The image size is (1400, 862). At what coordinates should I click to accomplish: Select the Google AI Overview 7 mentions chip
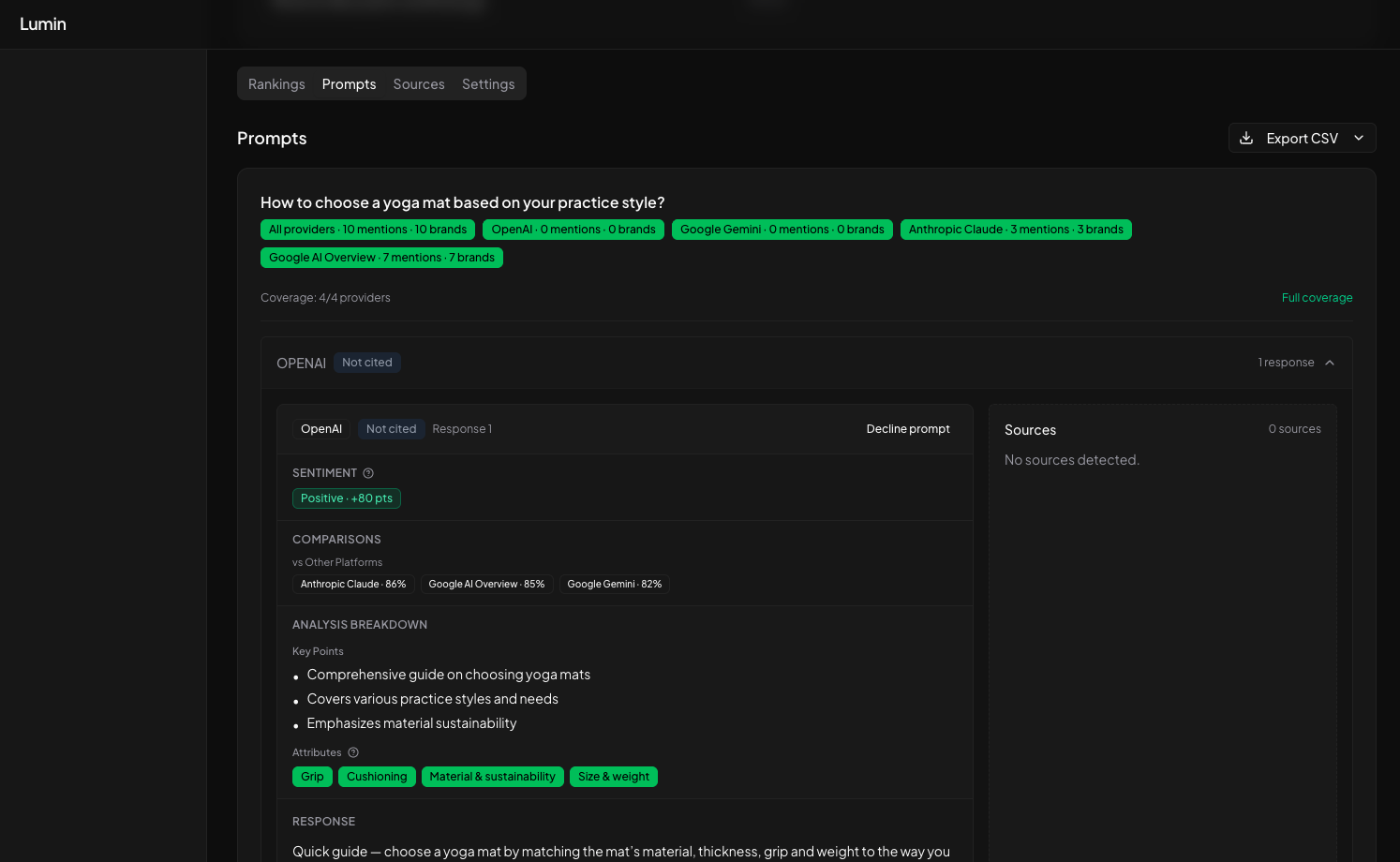pos(381,258)
